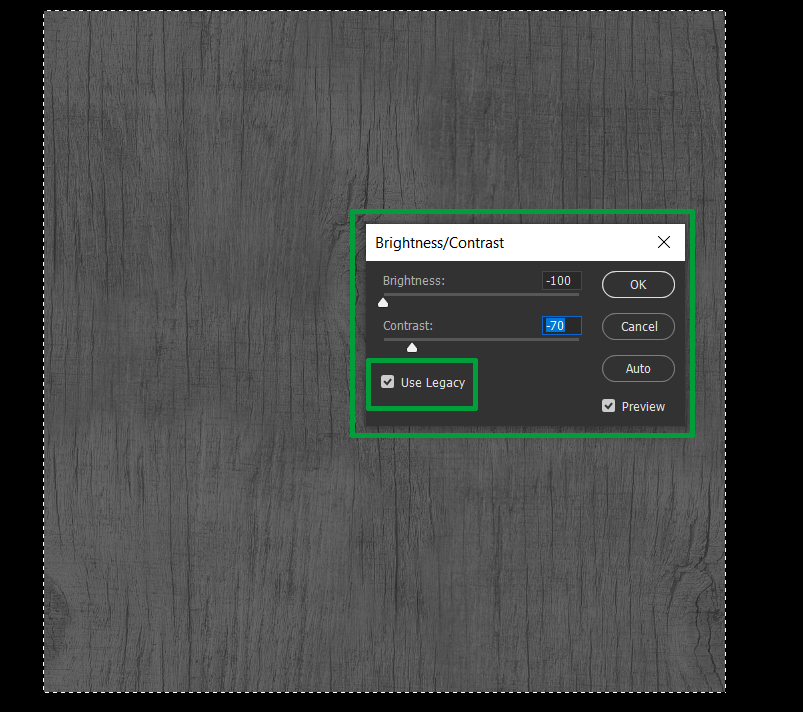Screen dimensions: 803x712
Task: Click the Brightness slider handle
Action: [x=383, y=303]
